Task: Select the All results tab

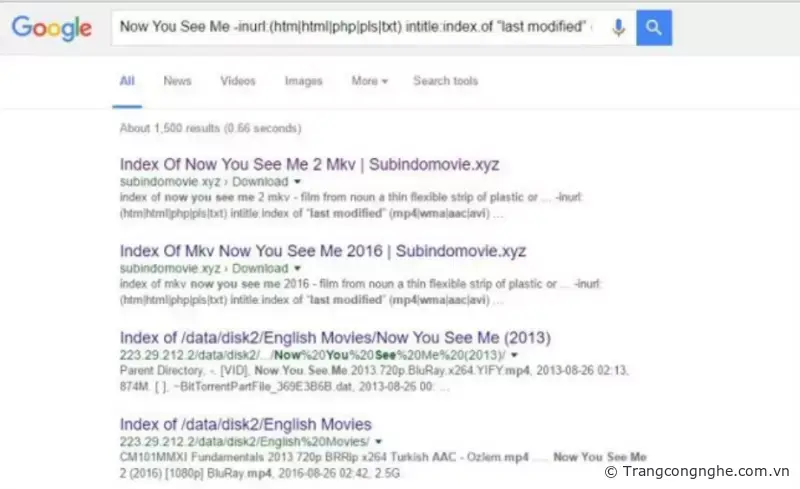Action: (x=127, y=81)
